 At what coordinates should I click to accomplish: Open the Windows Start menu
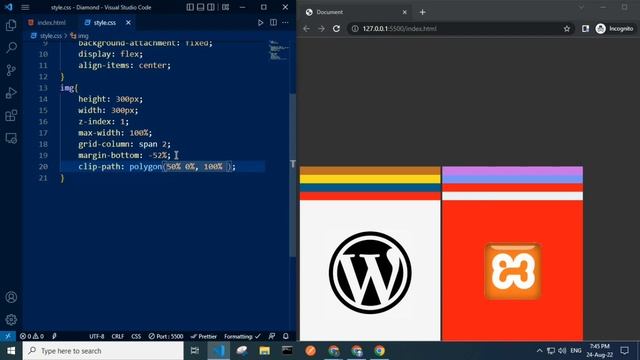tap(11, 351)
